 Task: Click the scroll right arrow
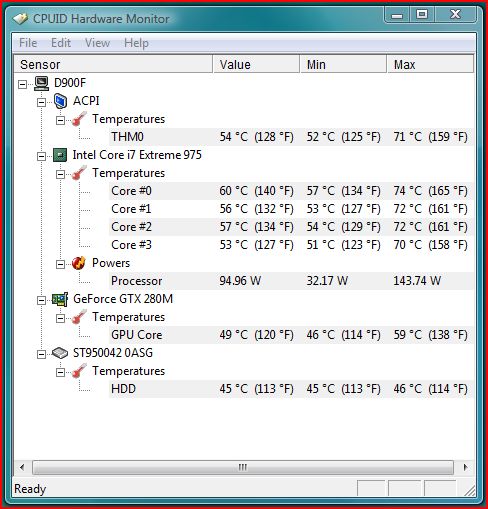click(465, 467)
